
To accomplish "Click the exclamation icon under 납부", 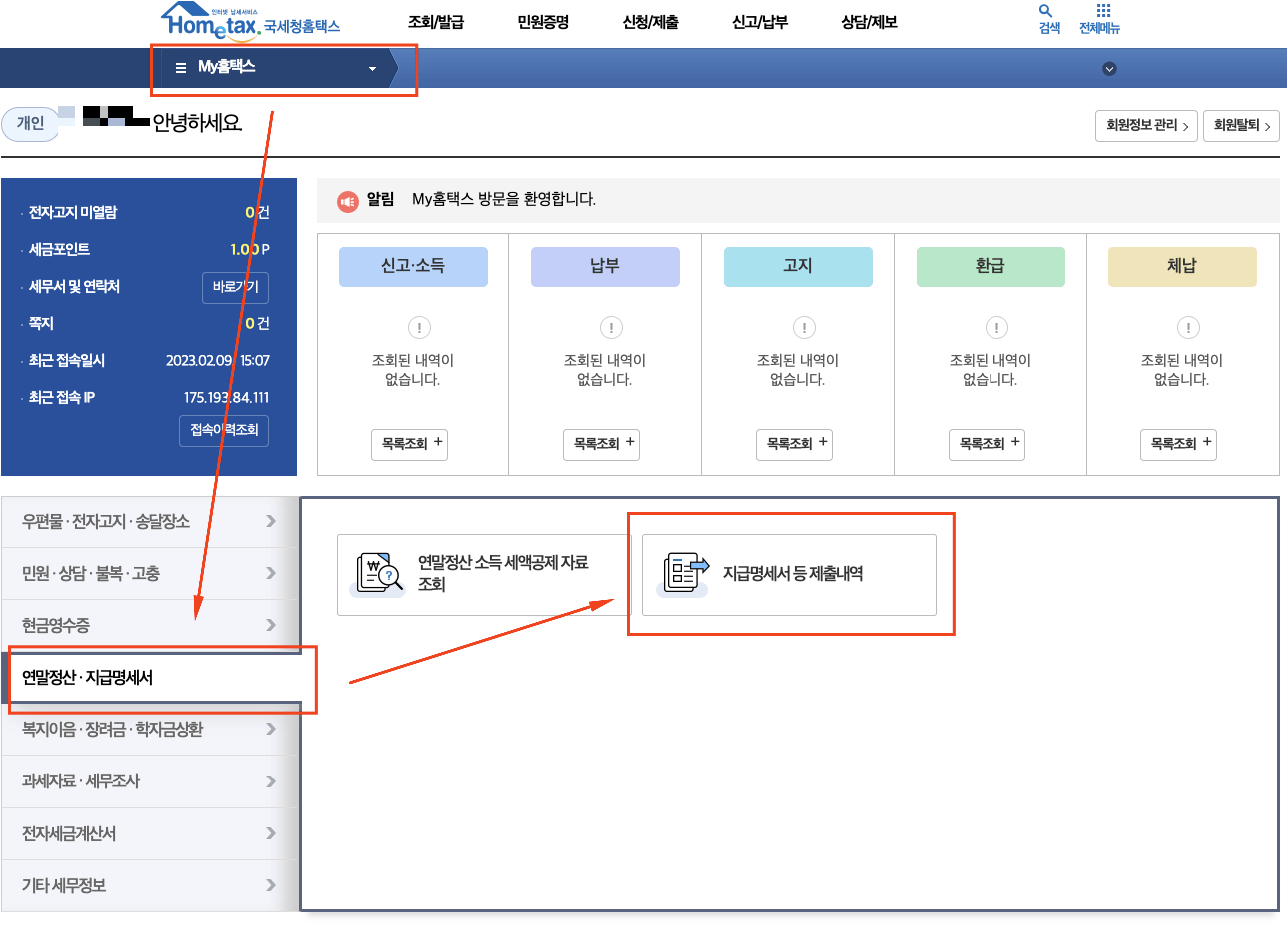I will 611,327.
